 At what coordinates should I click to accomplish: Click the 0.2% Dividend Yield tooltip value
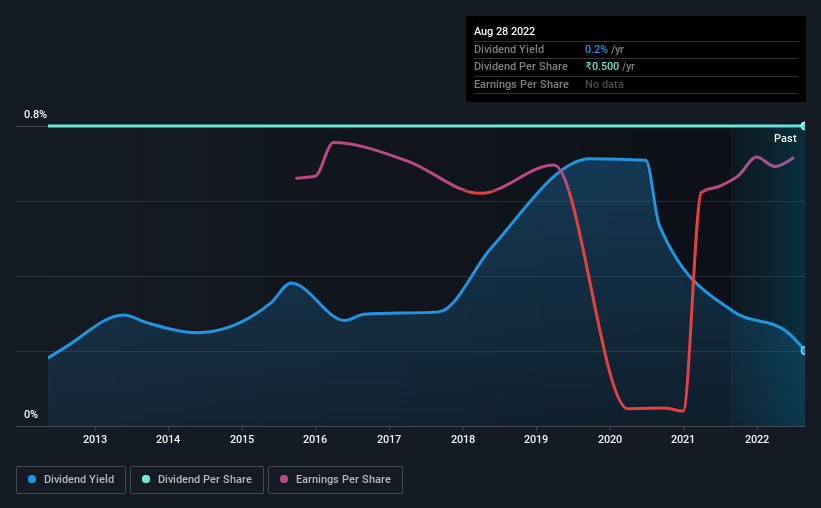[x=596, y=49]
